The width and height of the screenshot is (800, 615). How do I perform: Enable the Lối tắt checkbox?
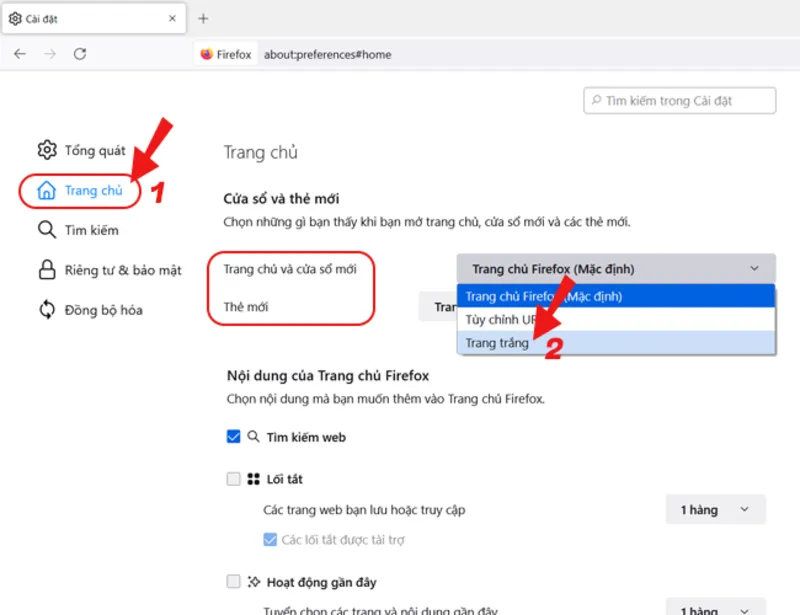(x=234, y=479)
